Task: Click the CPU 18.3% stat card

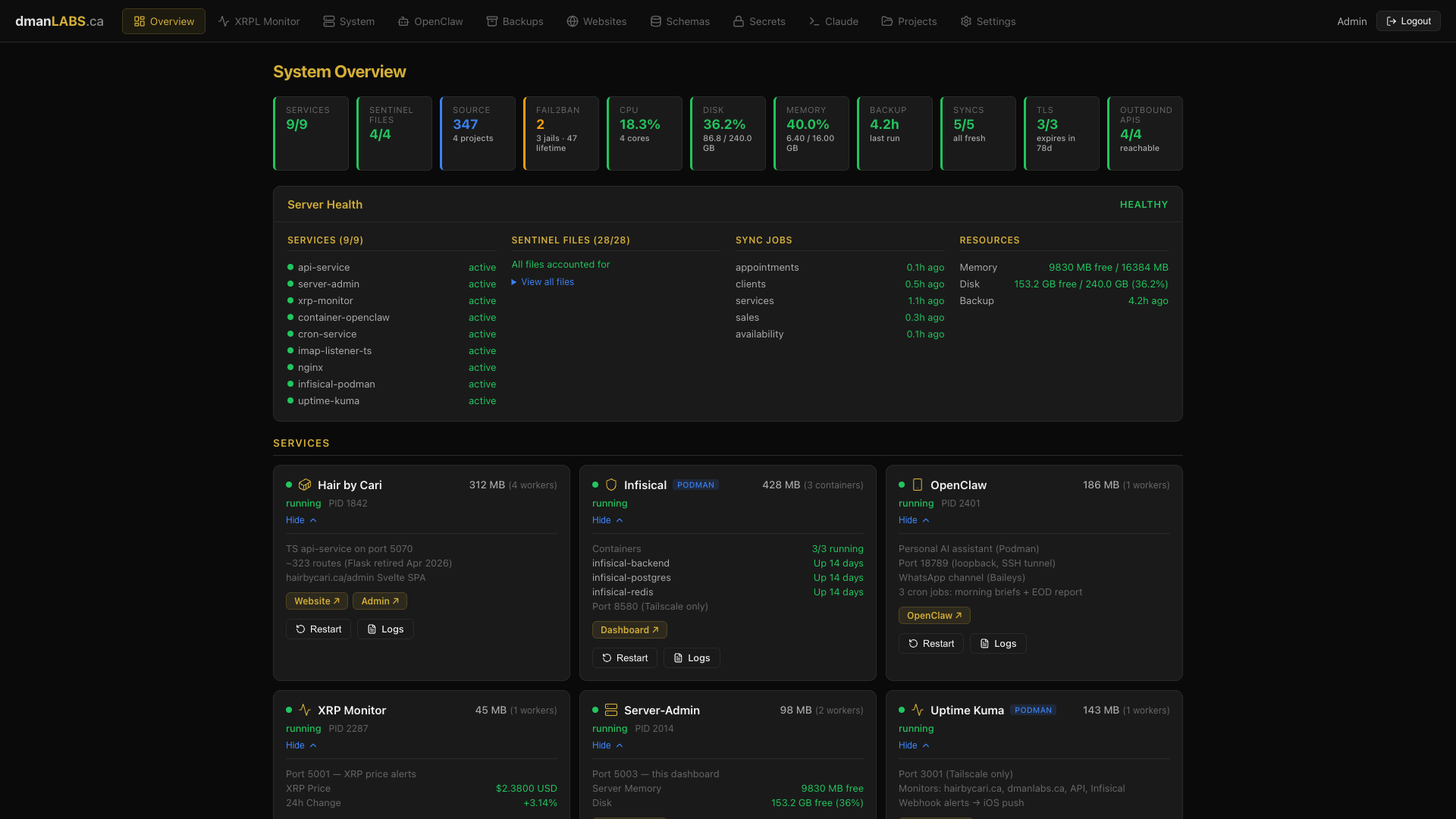Action: tap(645, 133)
